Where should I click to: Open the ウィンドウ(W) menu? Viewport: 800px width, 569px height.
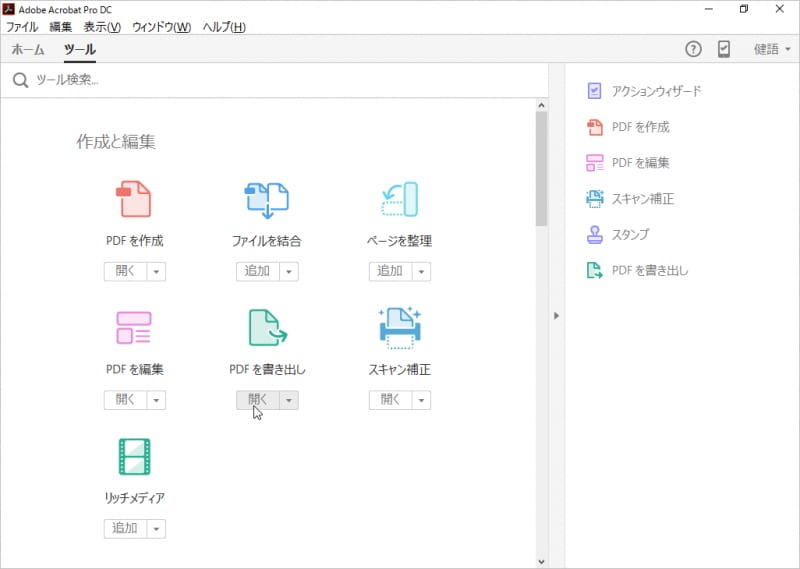[x=161, y=27]
